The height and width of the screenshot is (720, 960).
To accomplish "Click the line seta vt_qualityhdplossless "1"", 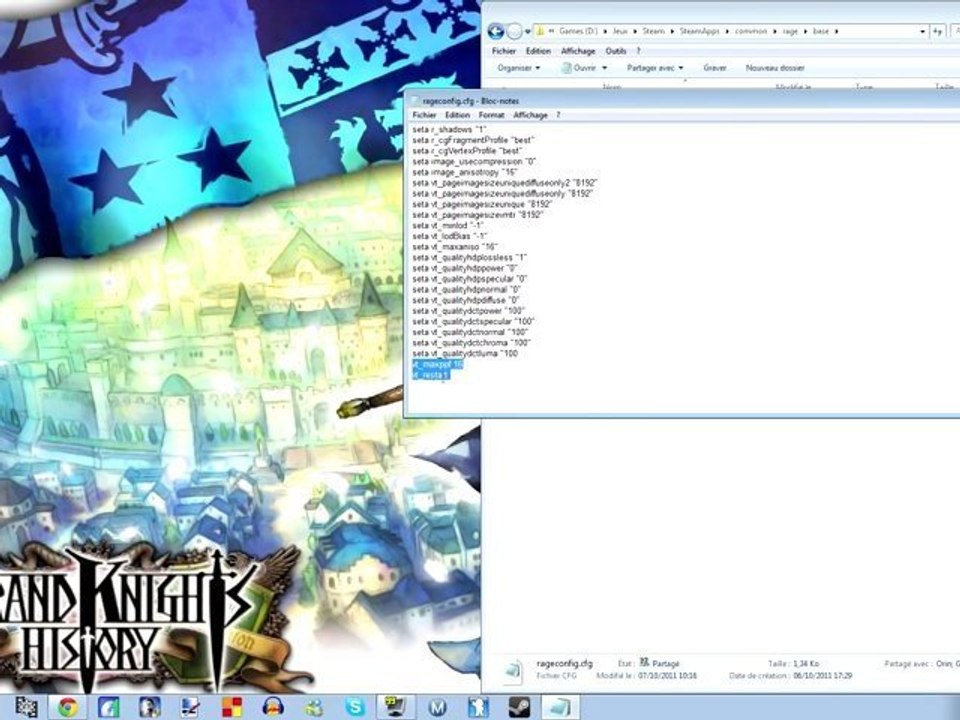I will click(x=469, y=258).
